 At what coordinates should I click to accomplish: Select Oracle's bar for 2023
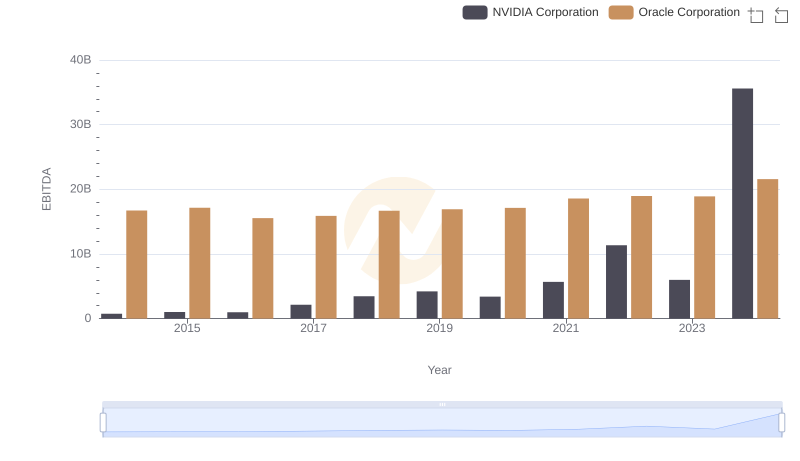[x=704, y=258]
